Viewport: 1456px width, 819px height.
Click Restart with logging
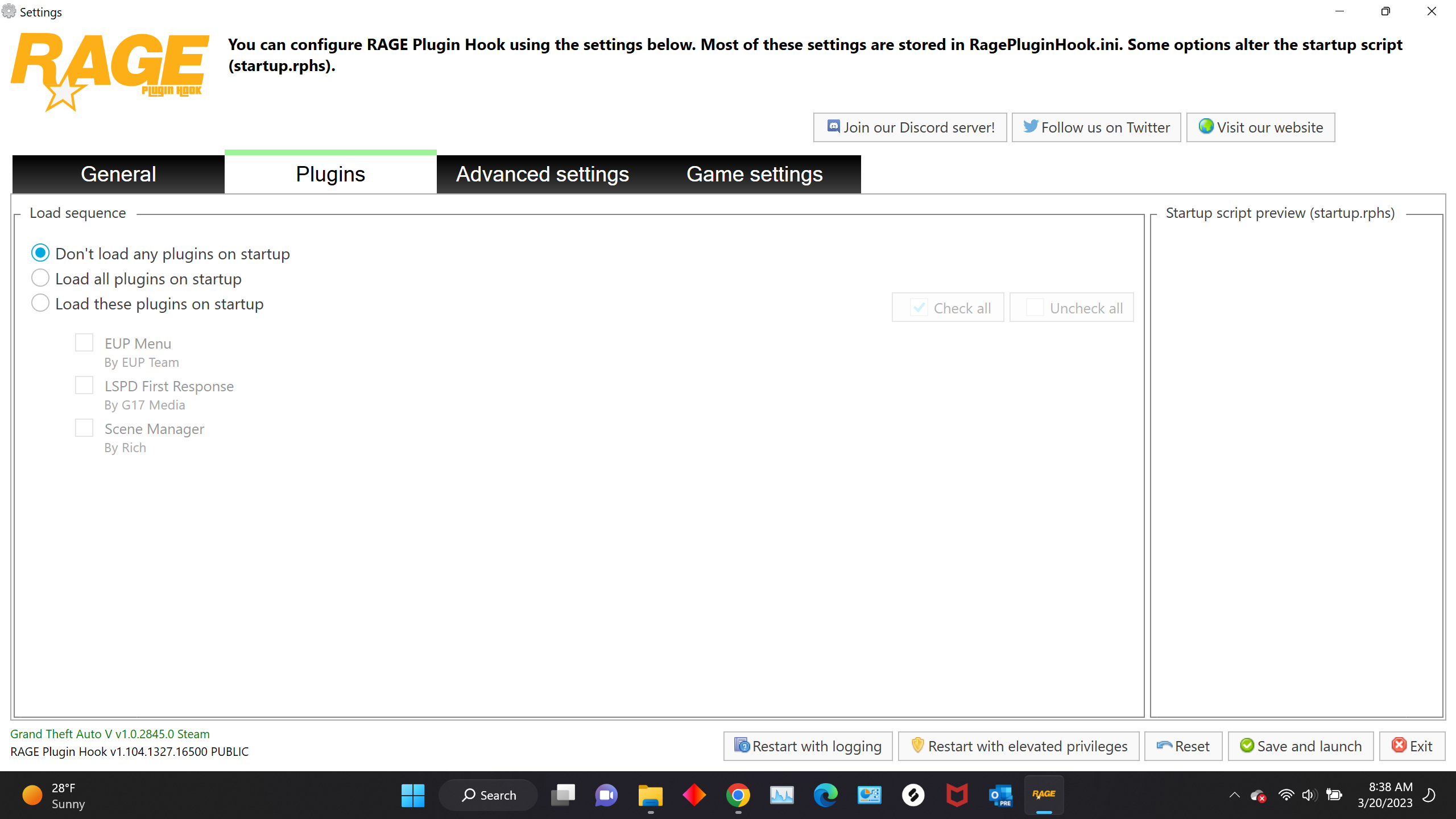coord(808,746)
